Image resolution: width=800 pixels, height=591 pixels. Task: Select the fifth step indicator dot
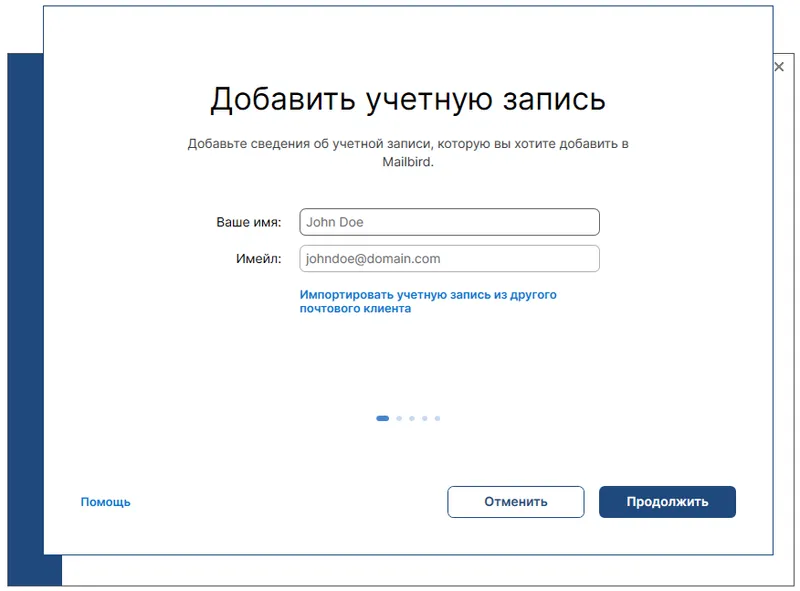(437, 418)
